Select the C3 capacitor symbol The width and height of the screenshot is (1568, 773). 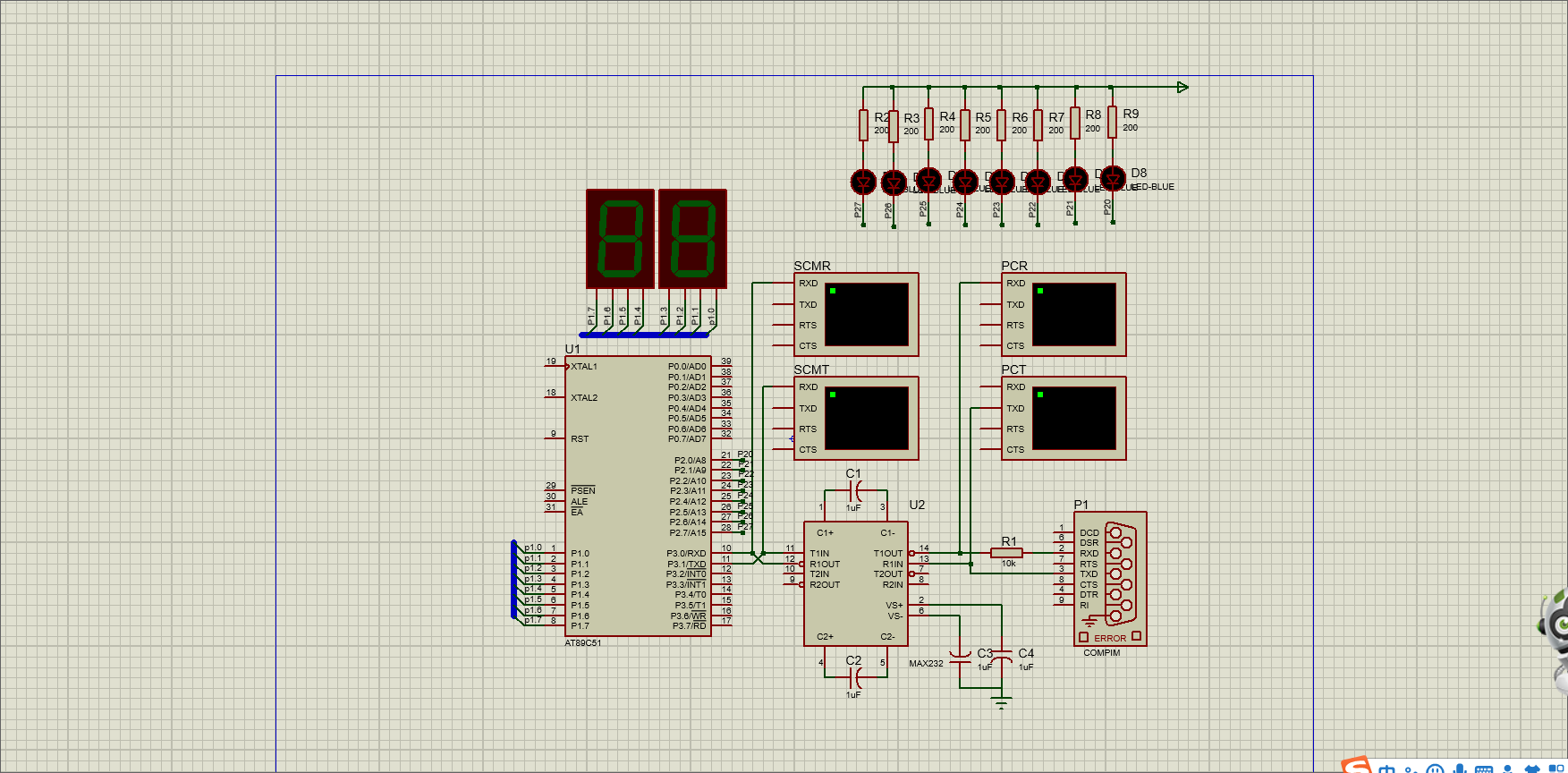(960, 656)
